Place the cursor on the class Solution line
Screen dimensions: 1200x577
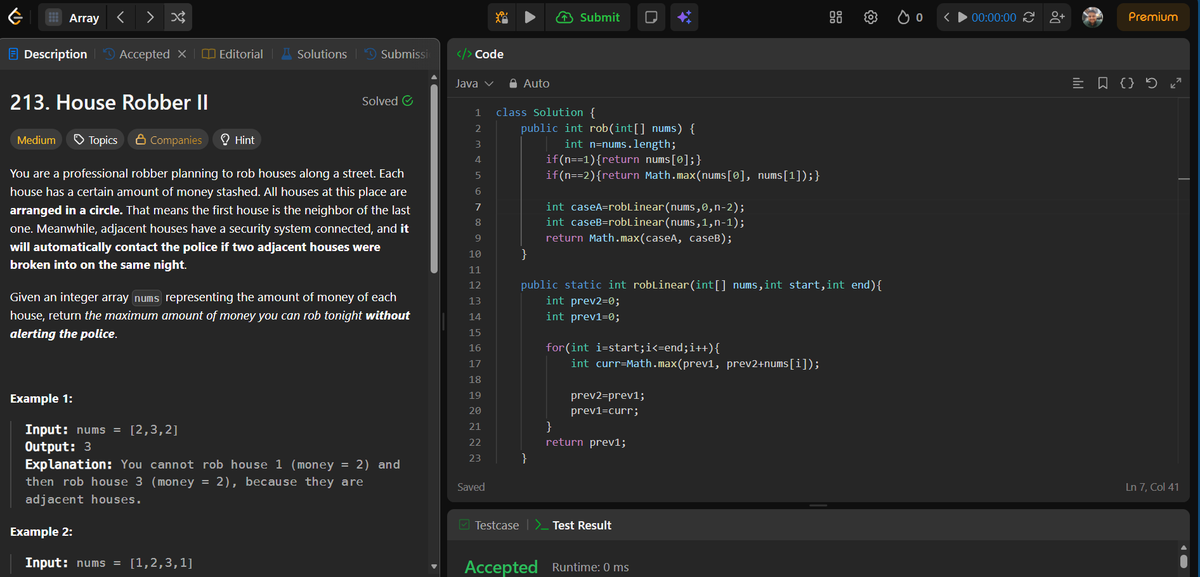pos(545,113)
